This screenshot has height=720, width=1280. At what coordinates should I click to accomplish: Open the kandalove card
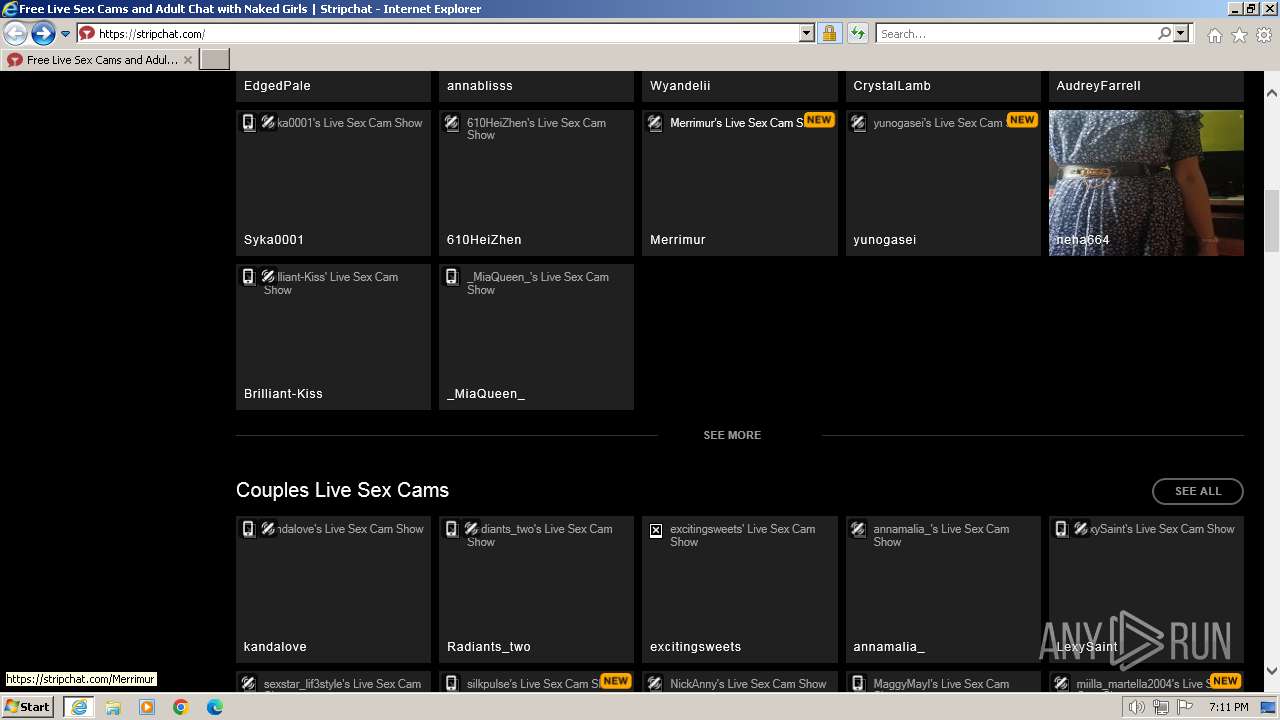pos(333,590)
